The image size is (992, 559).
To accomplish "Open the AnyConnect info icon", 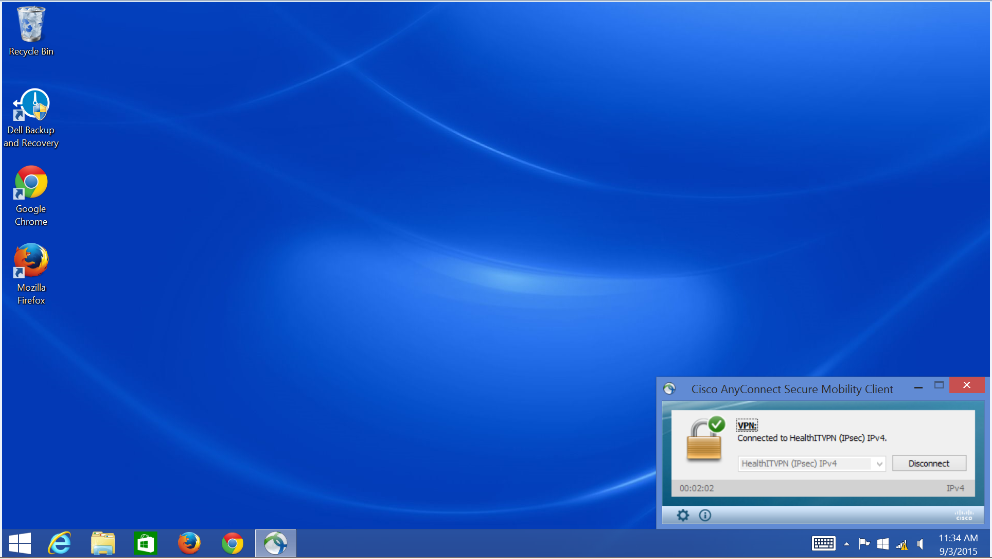I will pos(705,515).
